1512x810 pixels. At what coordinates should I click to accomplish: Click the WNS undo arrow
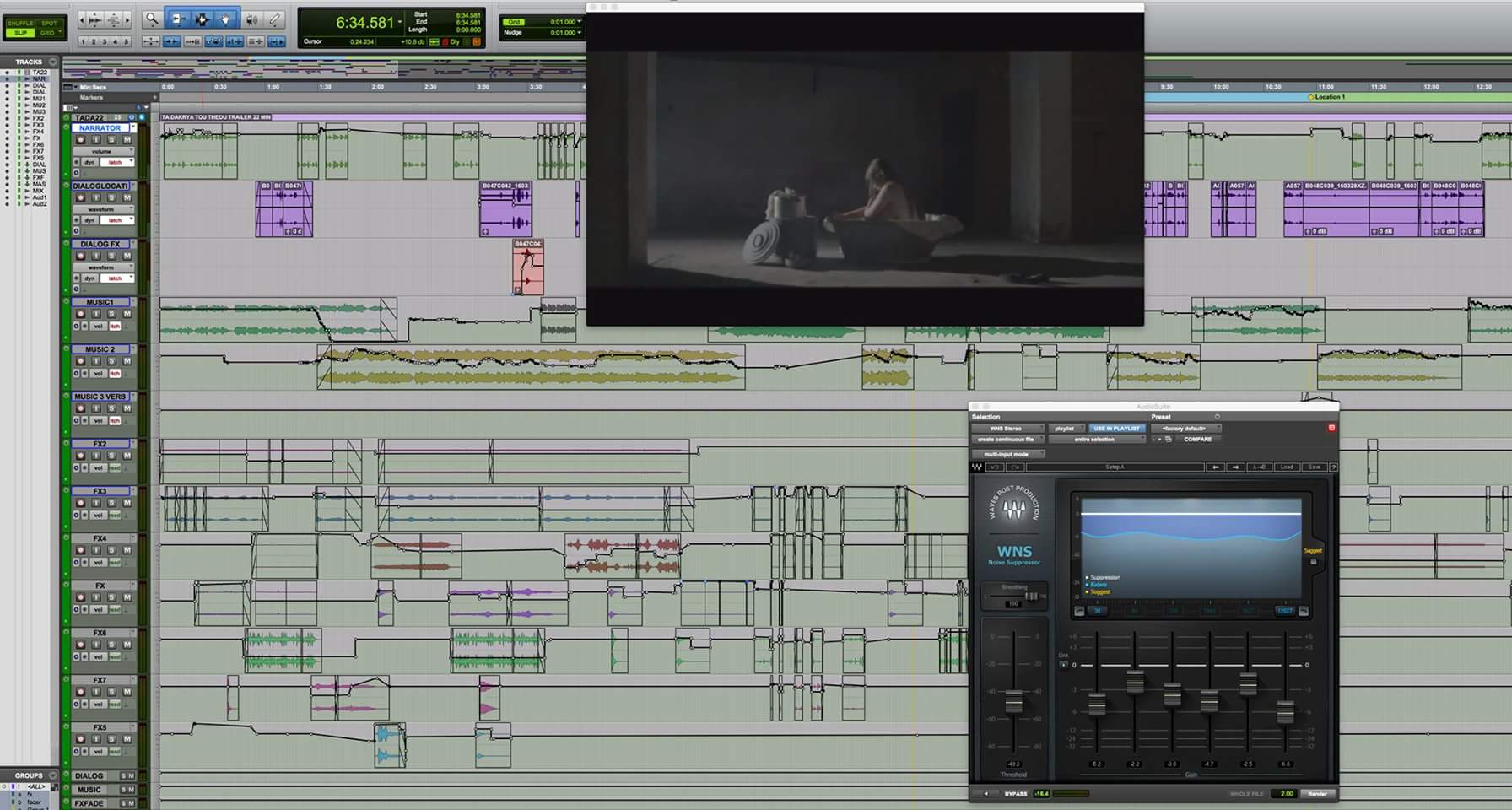(995, 467)
